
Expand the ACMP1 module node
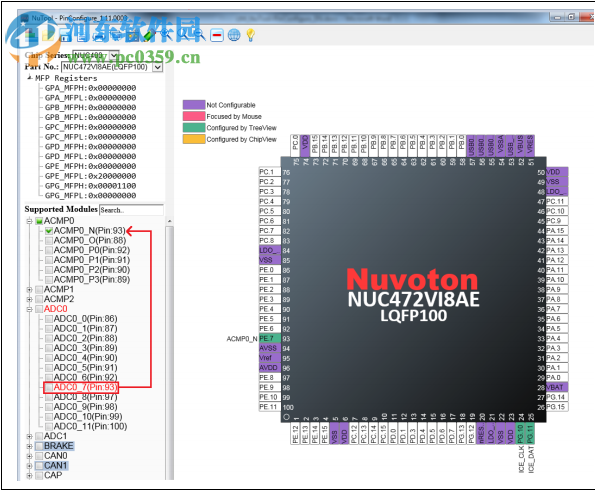pos(29,290)
